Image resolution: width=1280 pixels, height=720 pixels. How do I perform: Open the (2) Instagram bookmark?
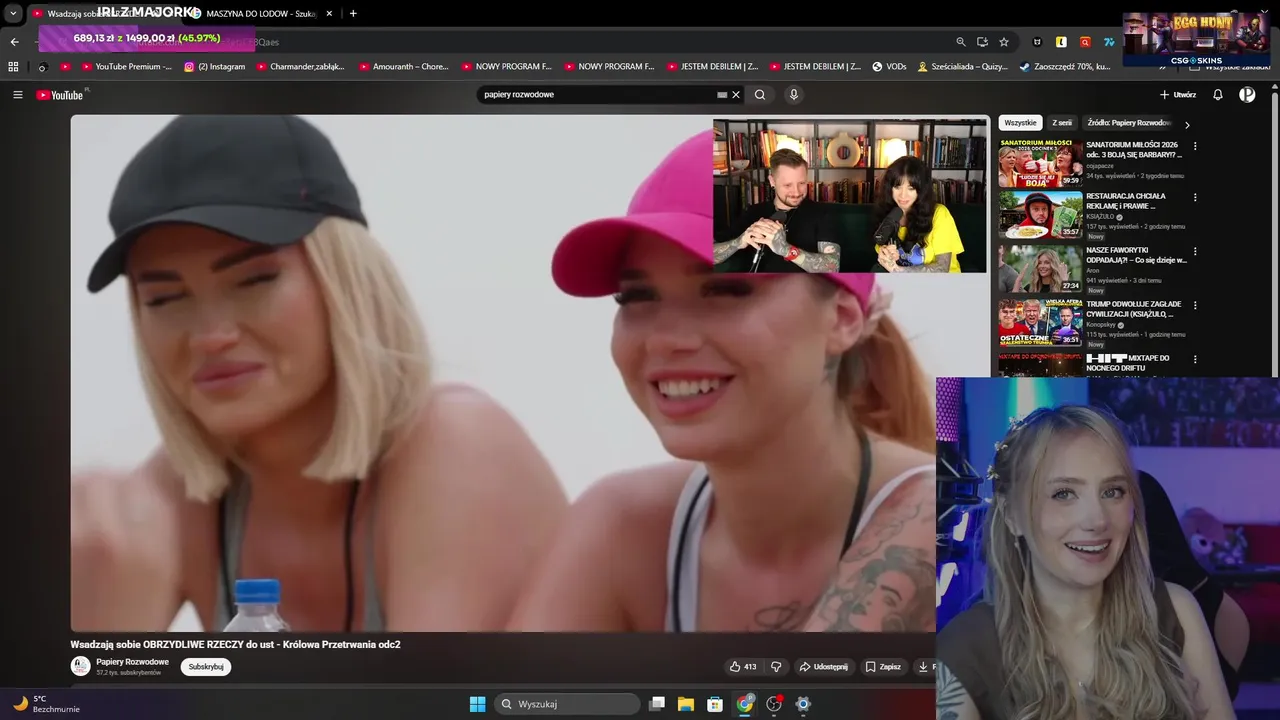pyautogui.click(x=214, y=67)
